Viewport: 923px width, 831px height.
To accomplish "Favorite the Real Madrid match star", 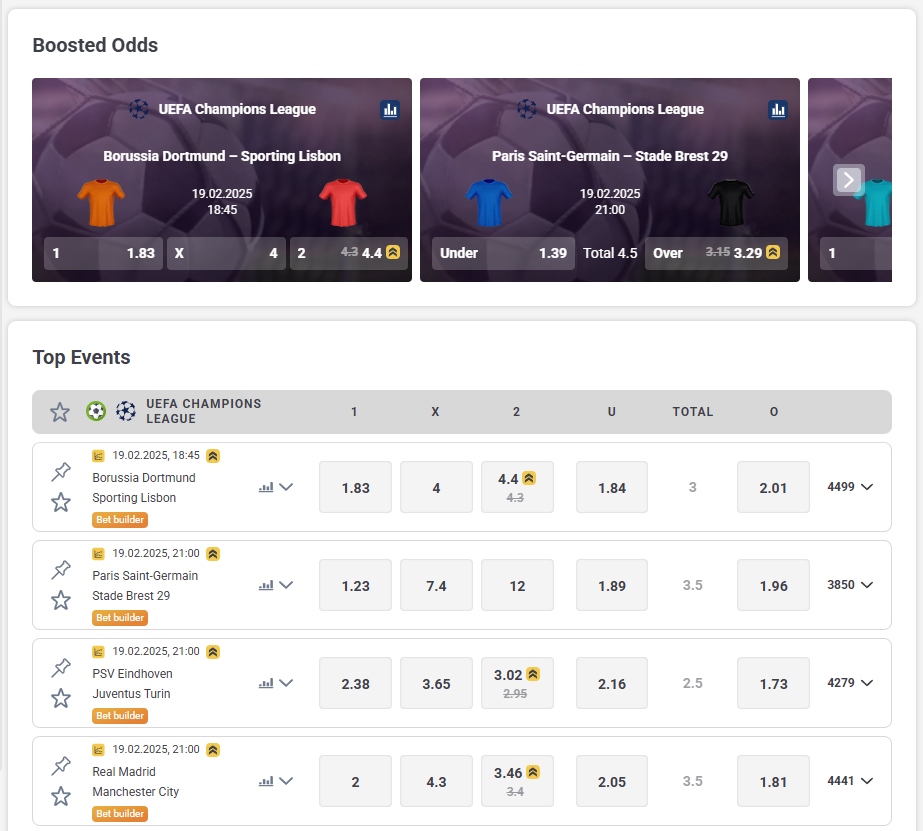I will tap(61, 797).
